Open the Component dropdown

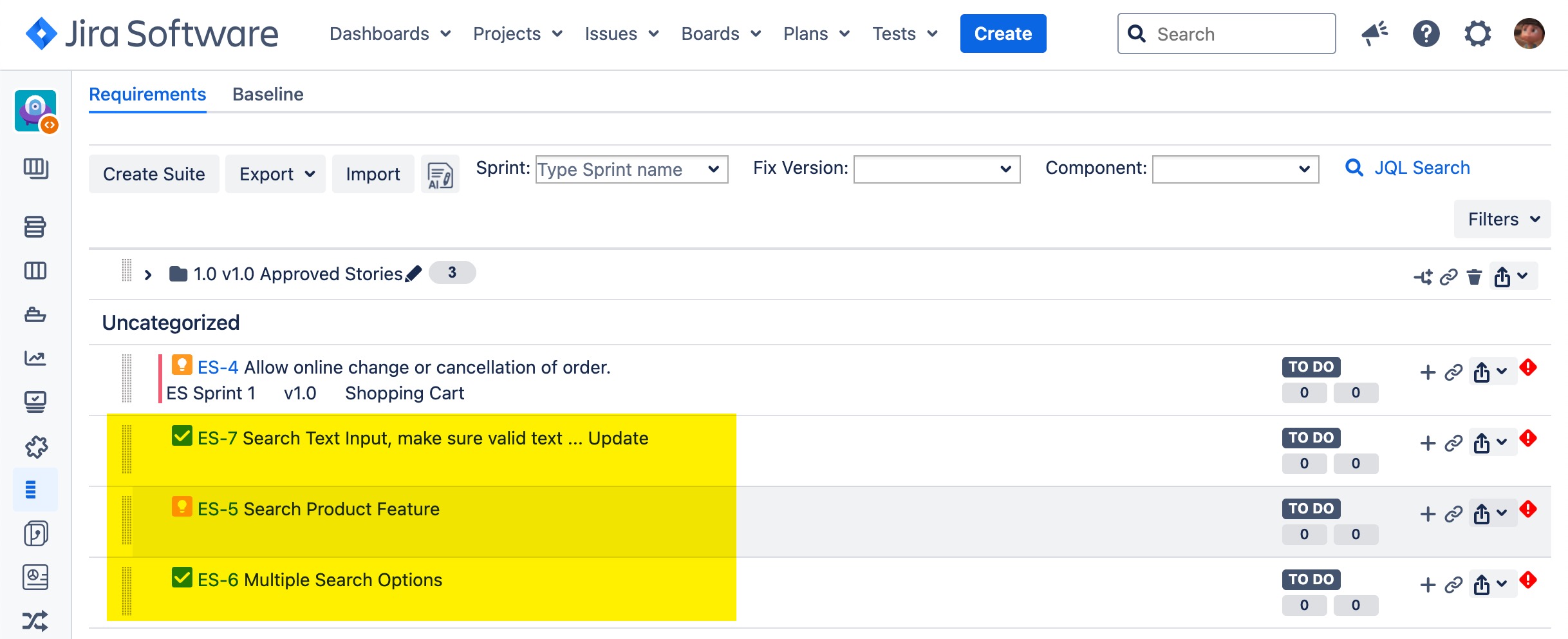pyautogui.click(x=1235, y=169)
